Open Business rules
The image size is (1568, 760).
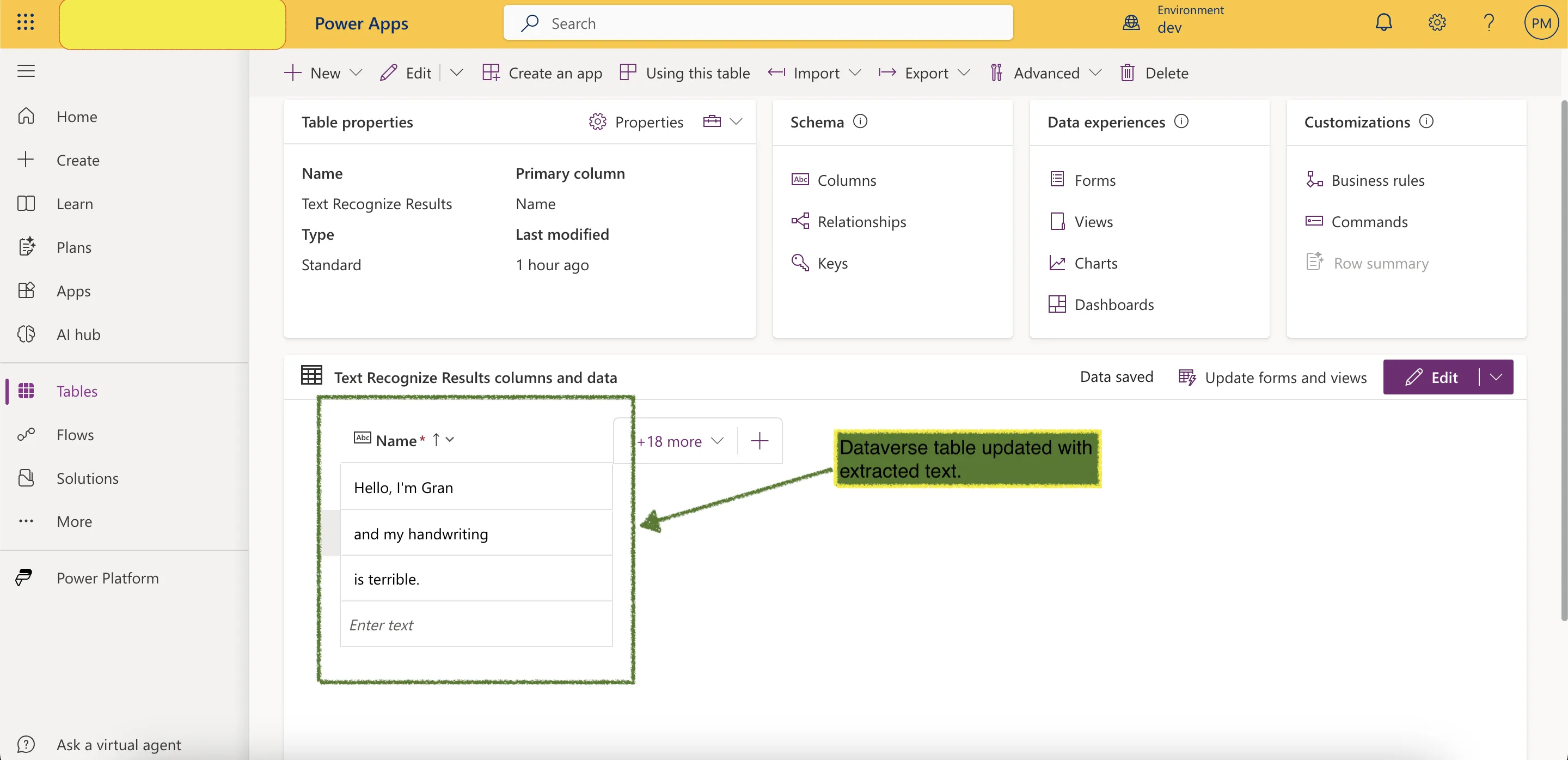point(1365,180)
